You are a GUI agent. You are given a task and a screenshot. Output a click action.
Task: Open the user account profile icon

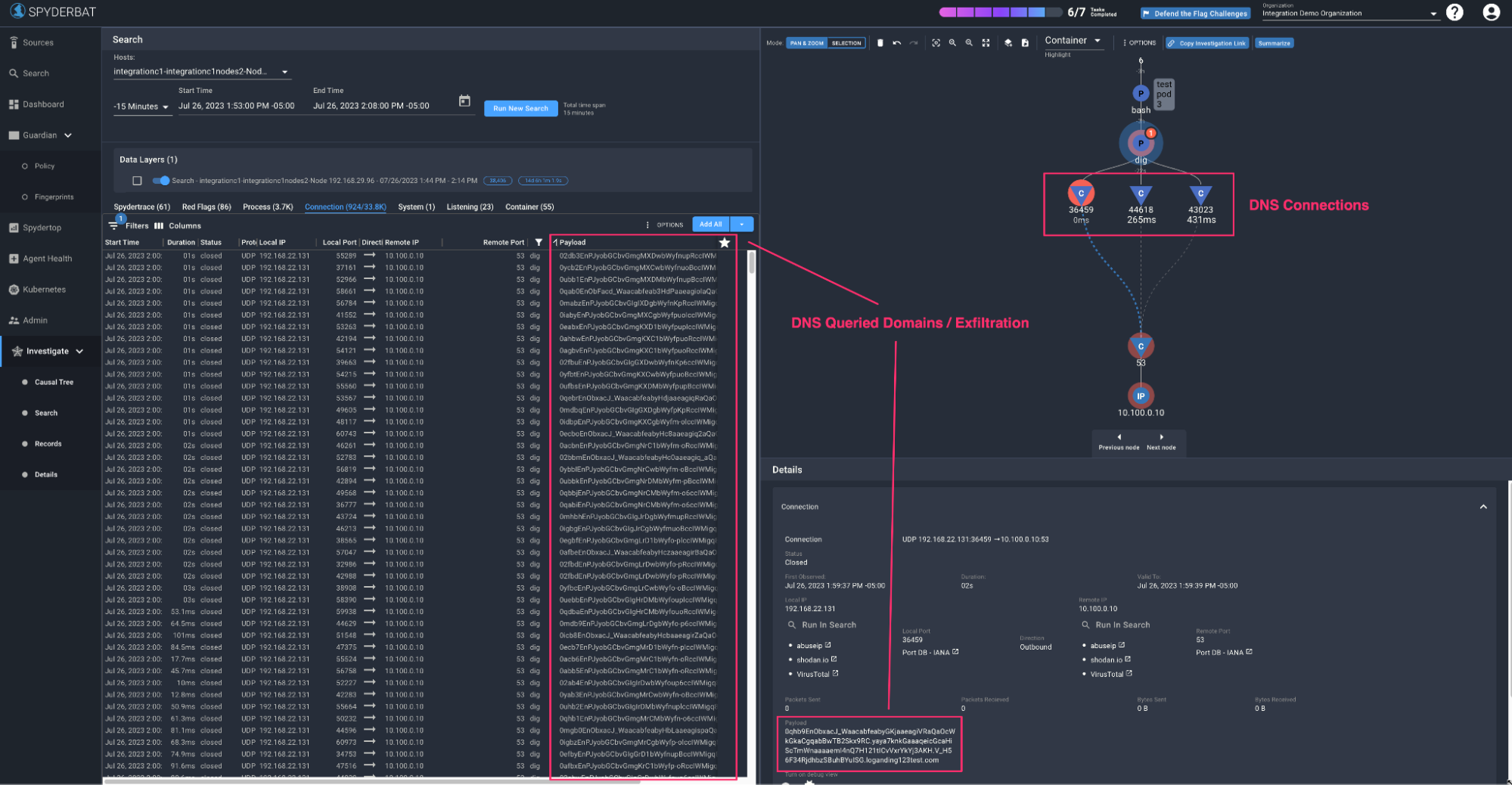pyautogui.click(x=1491, y=13)
